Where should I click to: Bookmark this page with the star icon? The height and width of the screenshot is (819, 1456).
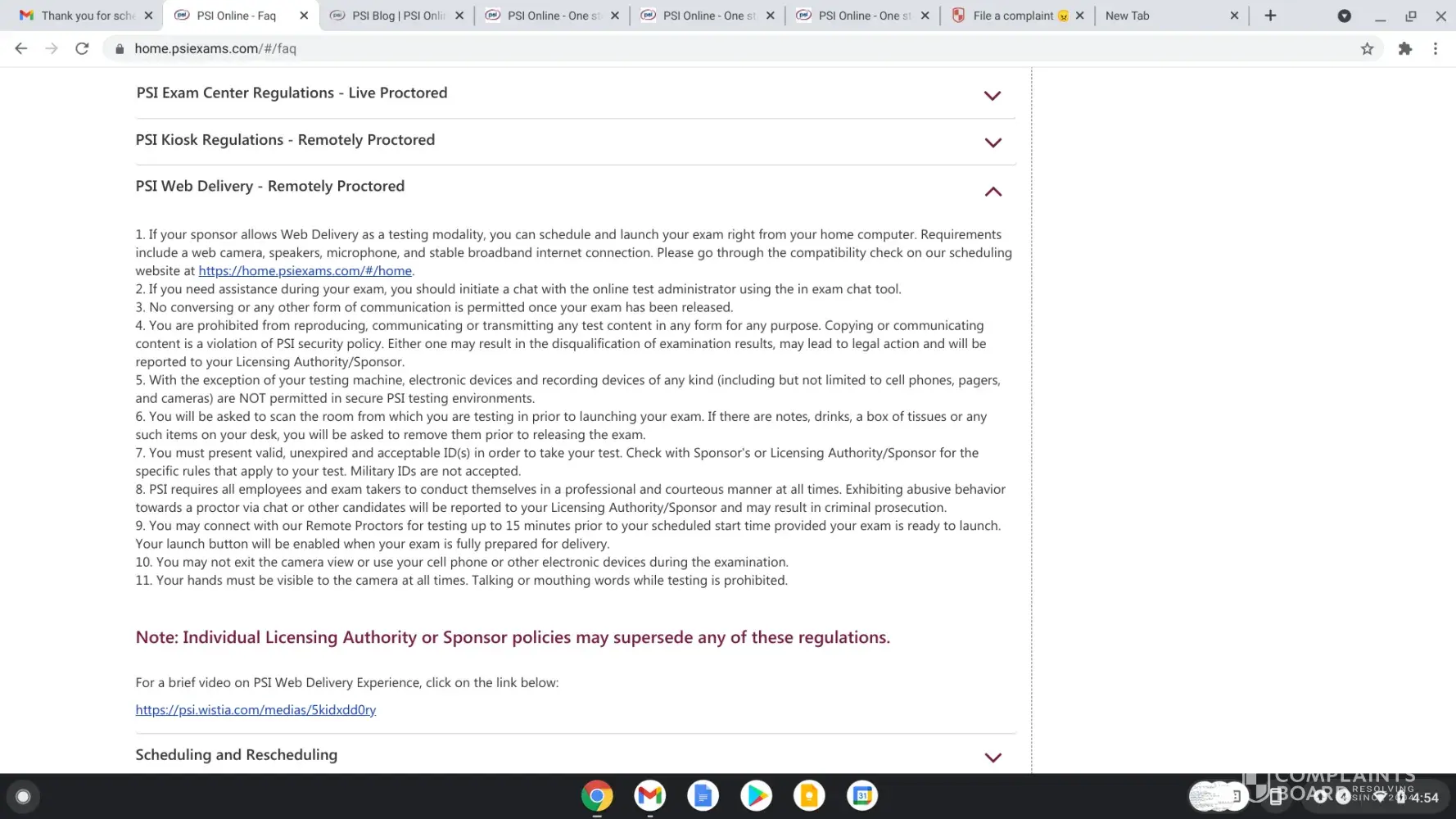[1367, 48]
